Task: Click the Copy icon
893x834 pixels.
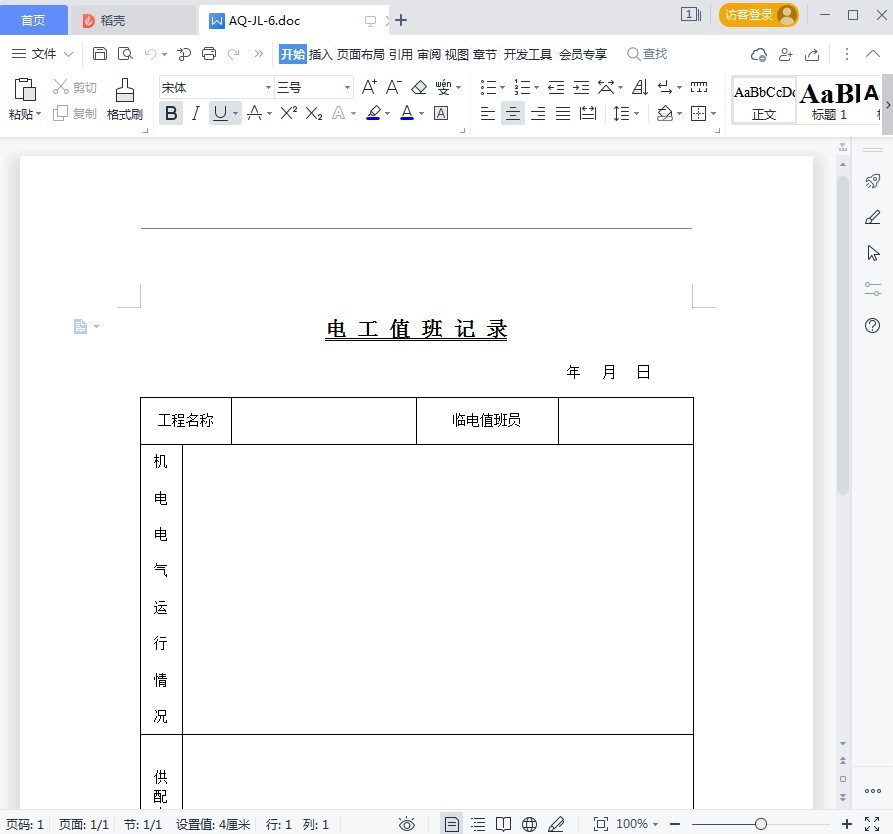Action: click(x=60, y=113)
